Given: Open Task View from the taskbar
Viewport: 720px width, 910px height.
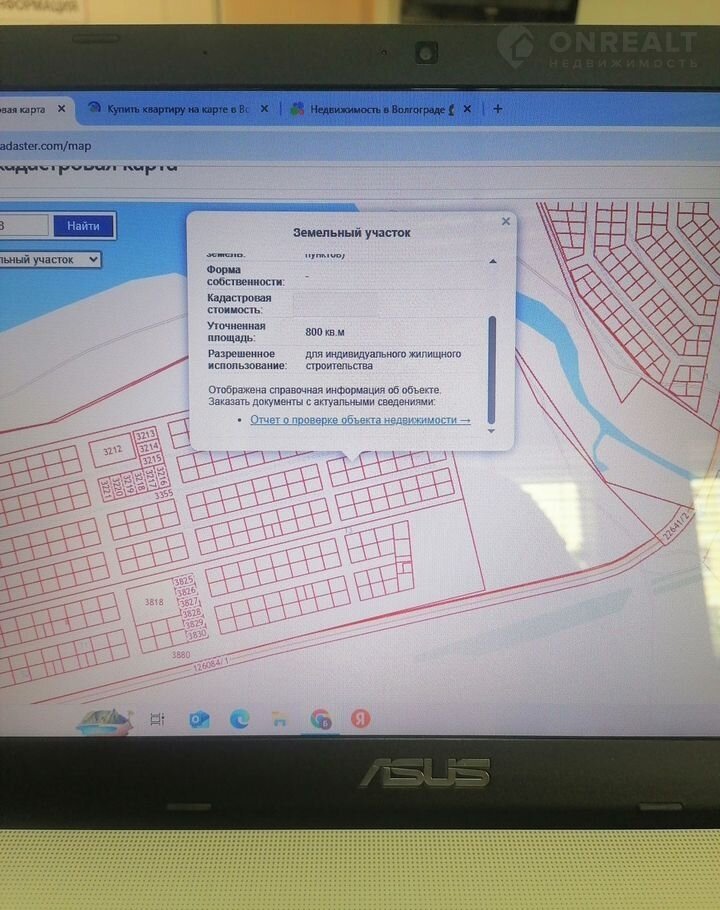Looking at the screenshot, I should pyautogui.click(x=157, y=719).
